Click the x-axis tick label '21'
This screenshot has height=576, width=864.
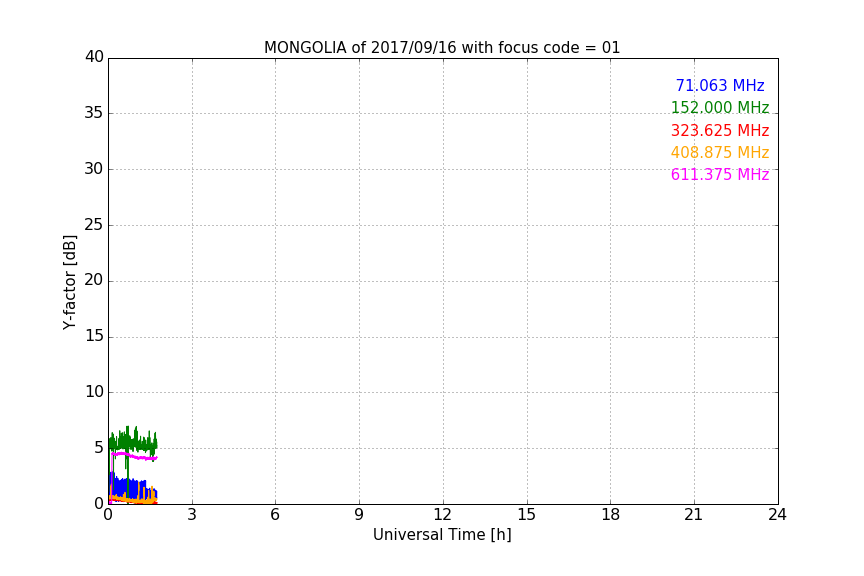(694, 515)
